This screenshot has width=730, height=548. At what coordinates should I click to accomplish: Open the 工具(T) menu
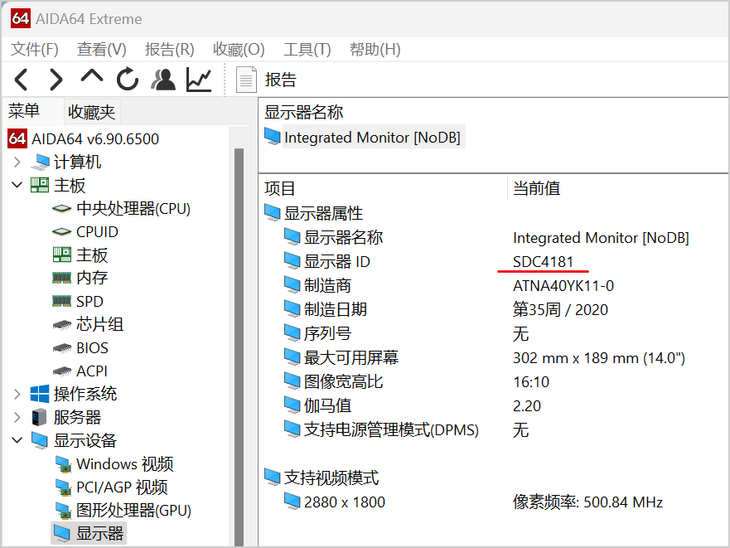click(307, 49)
